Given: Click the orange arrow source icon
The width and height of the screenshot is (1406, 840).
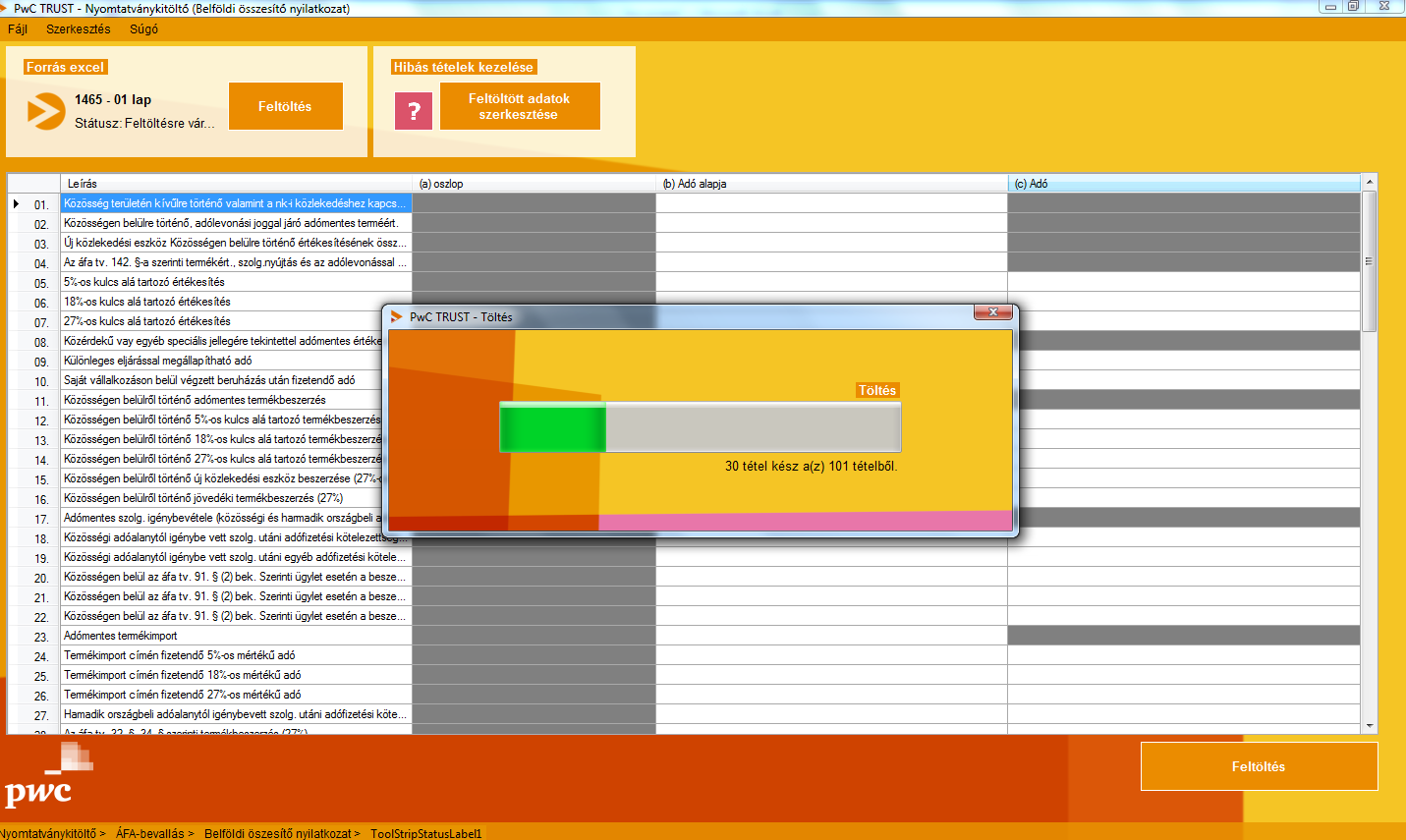Looking at the screenshot, I should point(45,111).
